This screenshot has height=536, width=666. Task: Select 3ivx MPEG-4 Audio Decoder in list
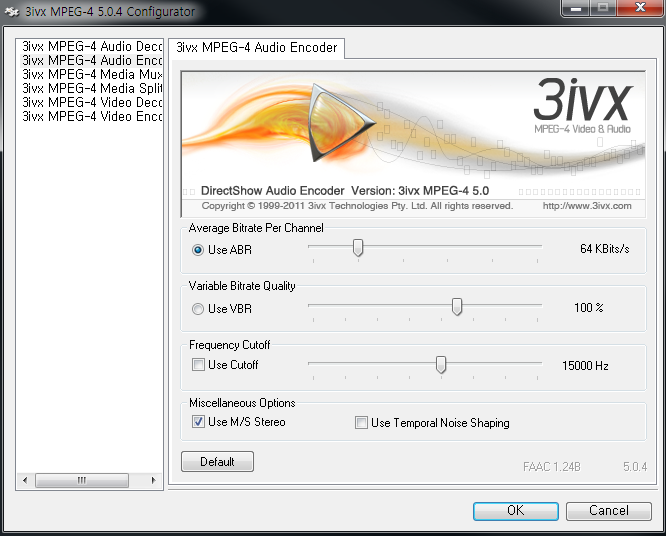(x=91, y=46)
